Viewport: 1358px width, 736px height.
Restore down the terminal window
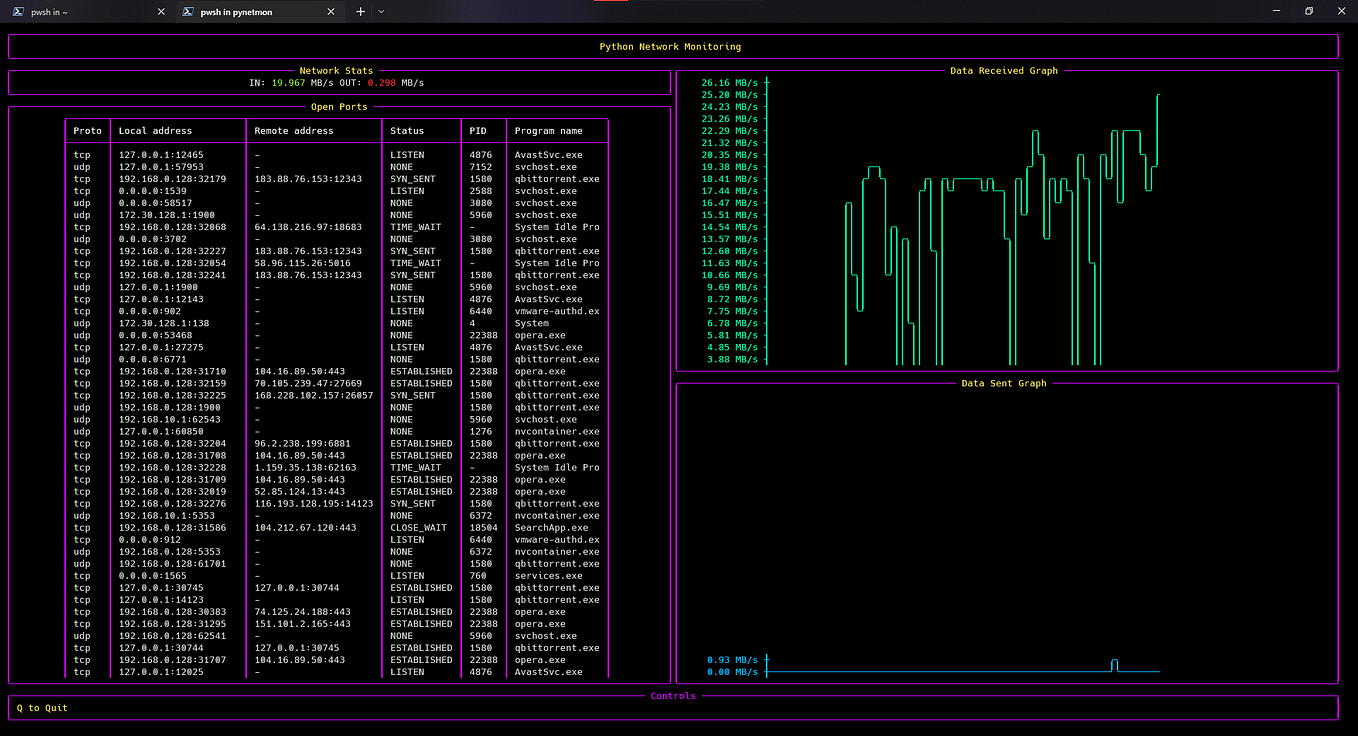1308,11
